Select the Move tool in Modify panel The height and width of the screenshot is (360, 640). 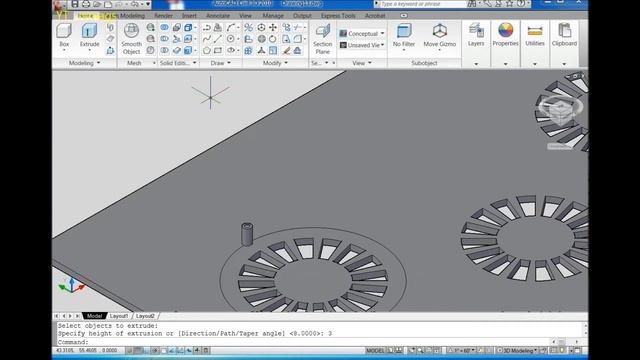273,27
